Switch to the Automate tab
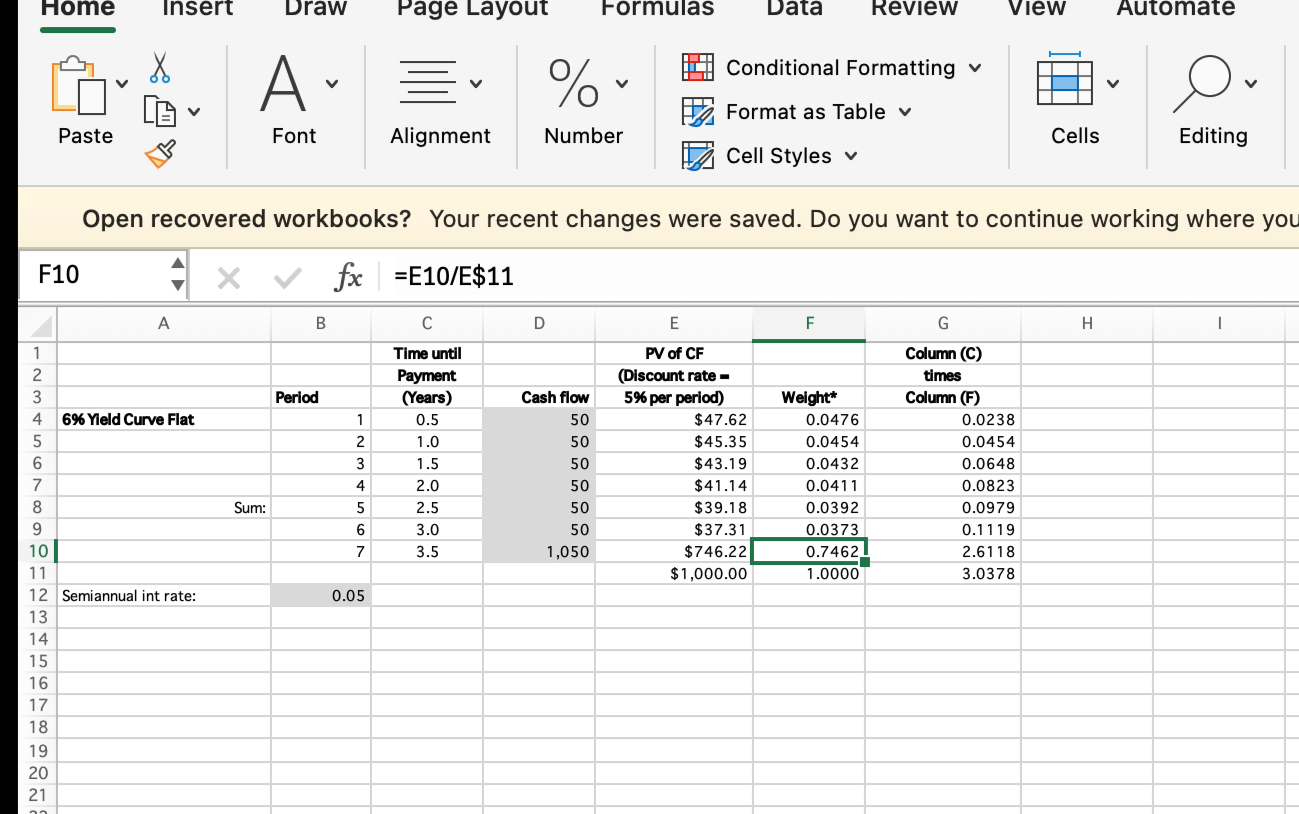This screenshot has height=814, width=1299. point(1175,8)
